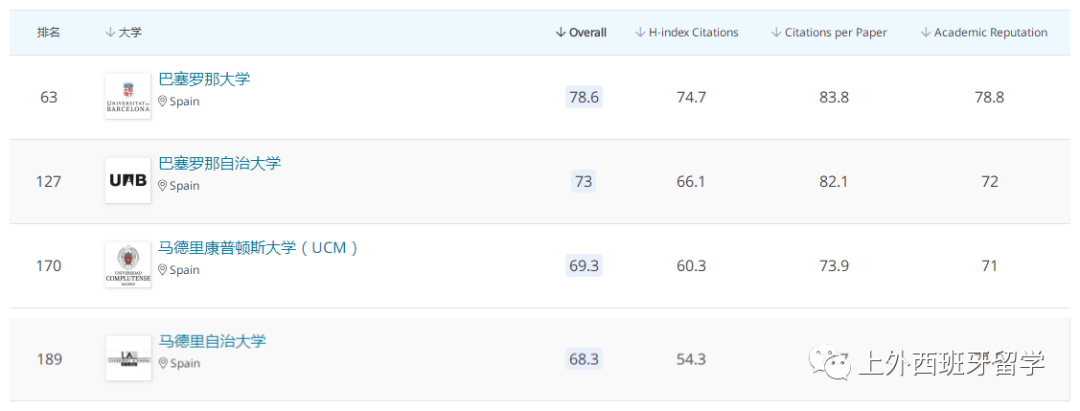Click the location pin icon under 马德里康普顿斯大学

tap(163, 270)
